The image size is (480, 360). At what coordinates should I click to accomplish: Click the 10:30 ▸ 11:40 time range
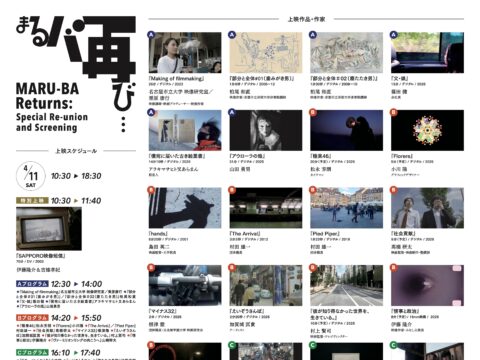click(76, 201)
